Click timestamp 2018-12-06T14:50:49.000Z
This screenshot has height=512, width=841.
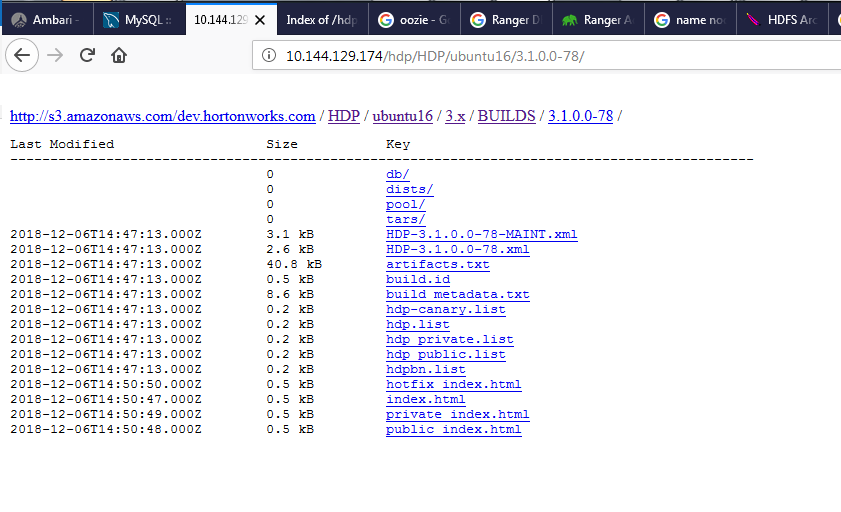coord(106,414)
